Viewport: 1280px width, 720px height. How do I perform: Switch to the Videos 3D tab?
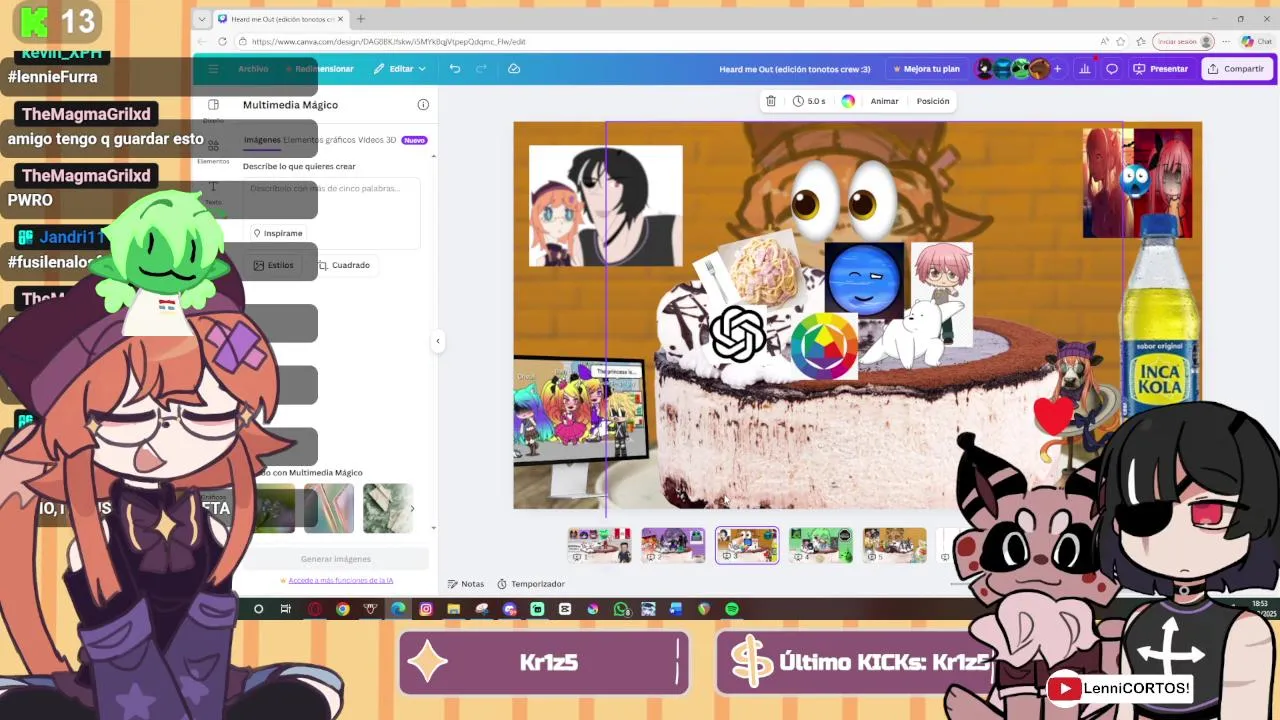tap(377, 140)
